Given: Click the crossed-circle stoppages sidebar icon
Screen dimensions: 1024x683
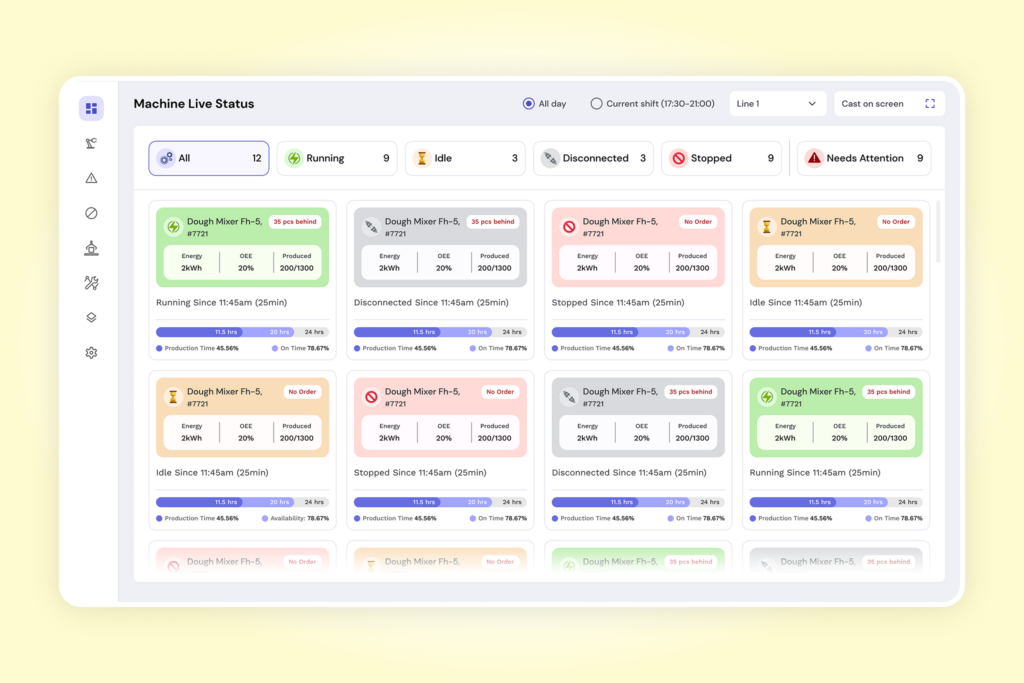Looking at the screenshot, I should point(91,213).
